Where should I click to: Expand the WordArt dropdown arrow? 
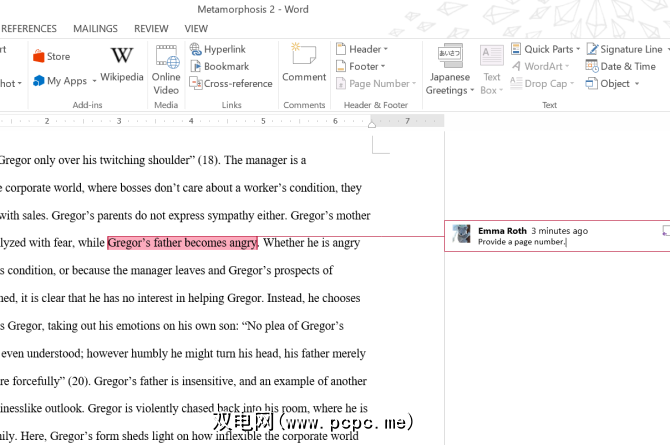(567, 66)
